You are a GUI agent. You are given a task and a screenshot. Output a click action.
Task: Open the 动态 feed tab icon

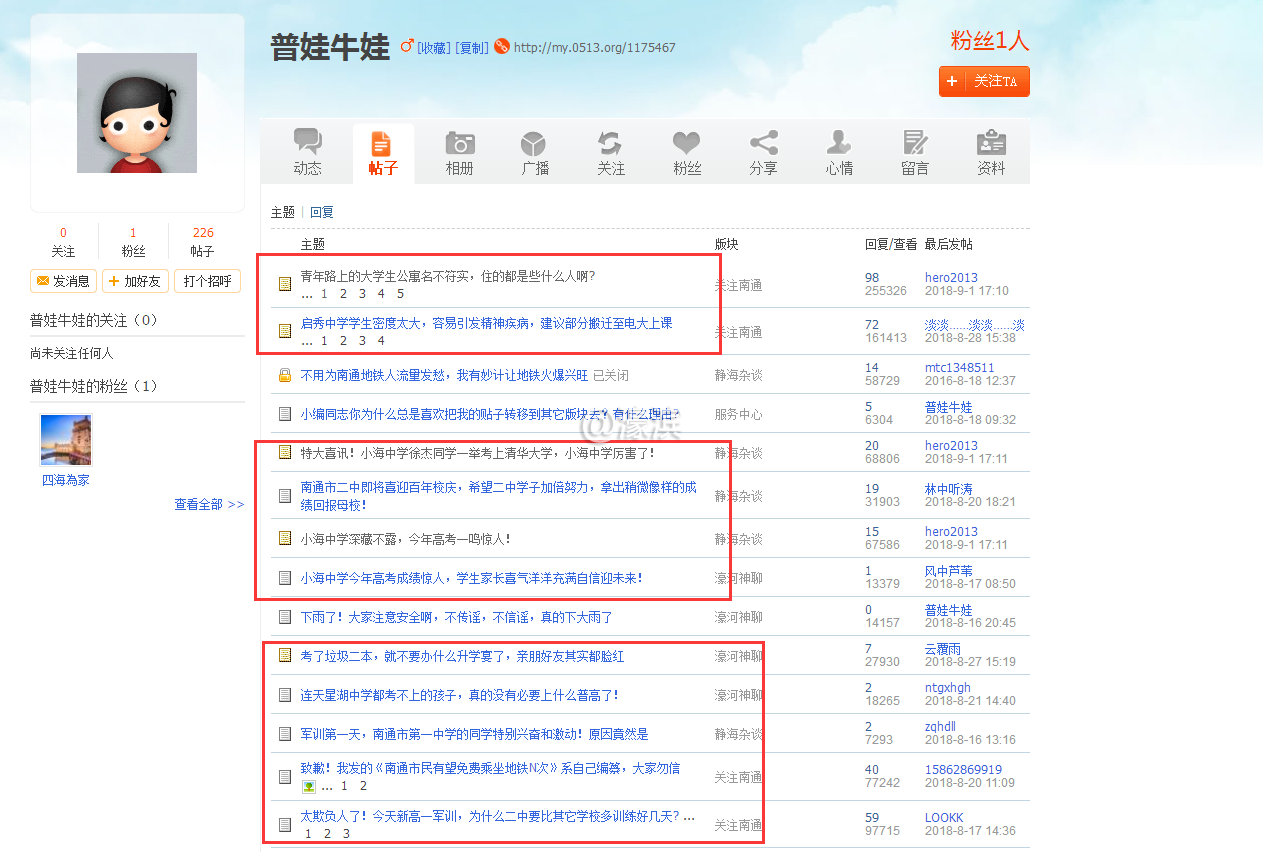click(x=307, y=143)
